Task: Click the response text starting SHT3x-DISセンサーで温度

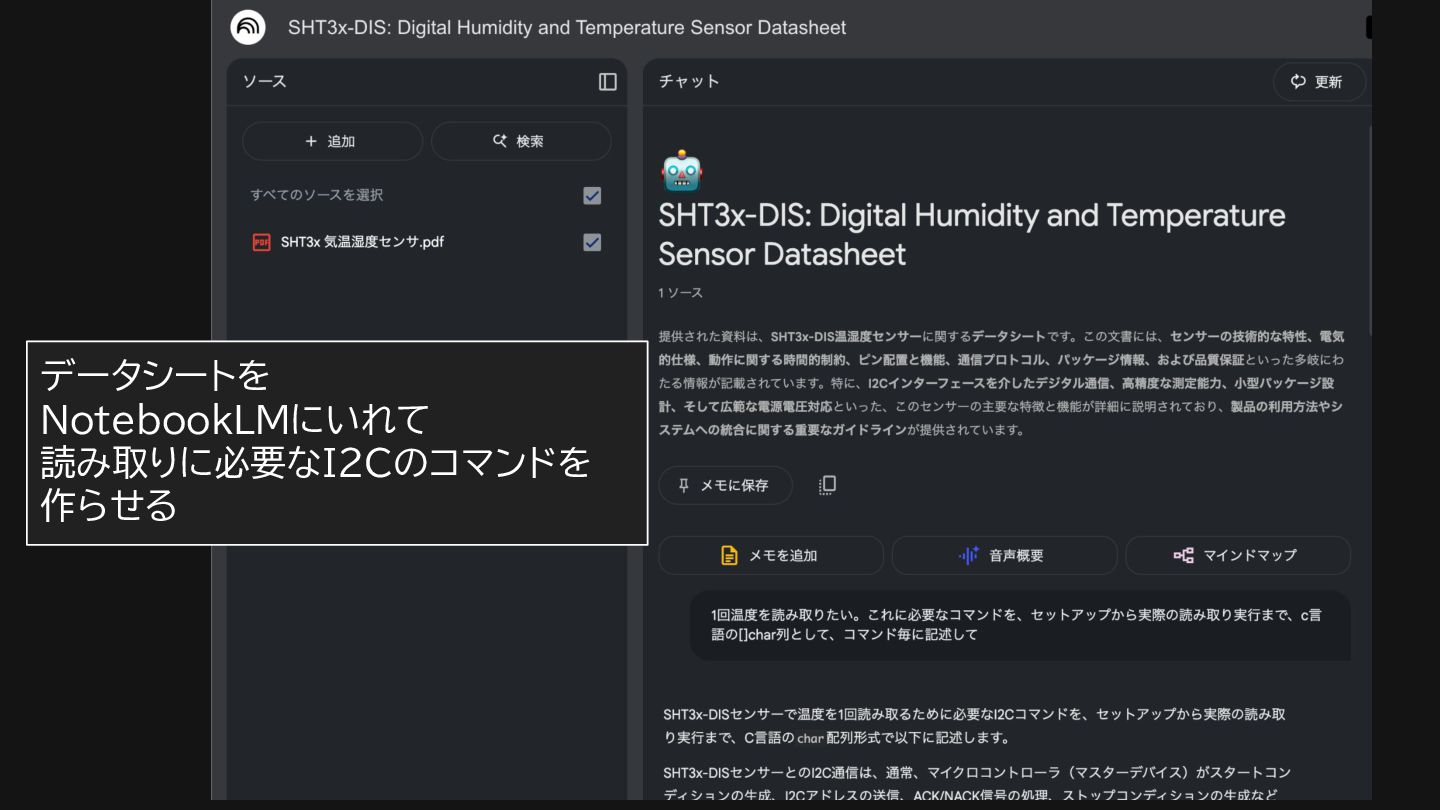Action: (975, 726)
